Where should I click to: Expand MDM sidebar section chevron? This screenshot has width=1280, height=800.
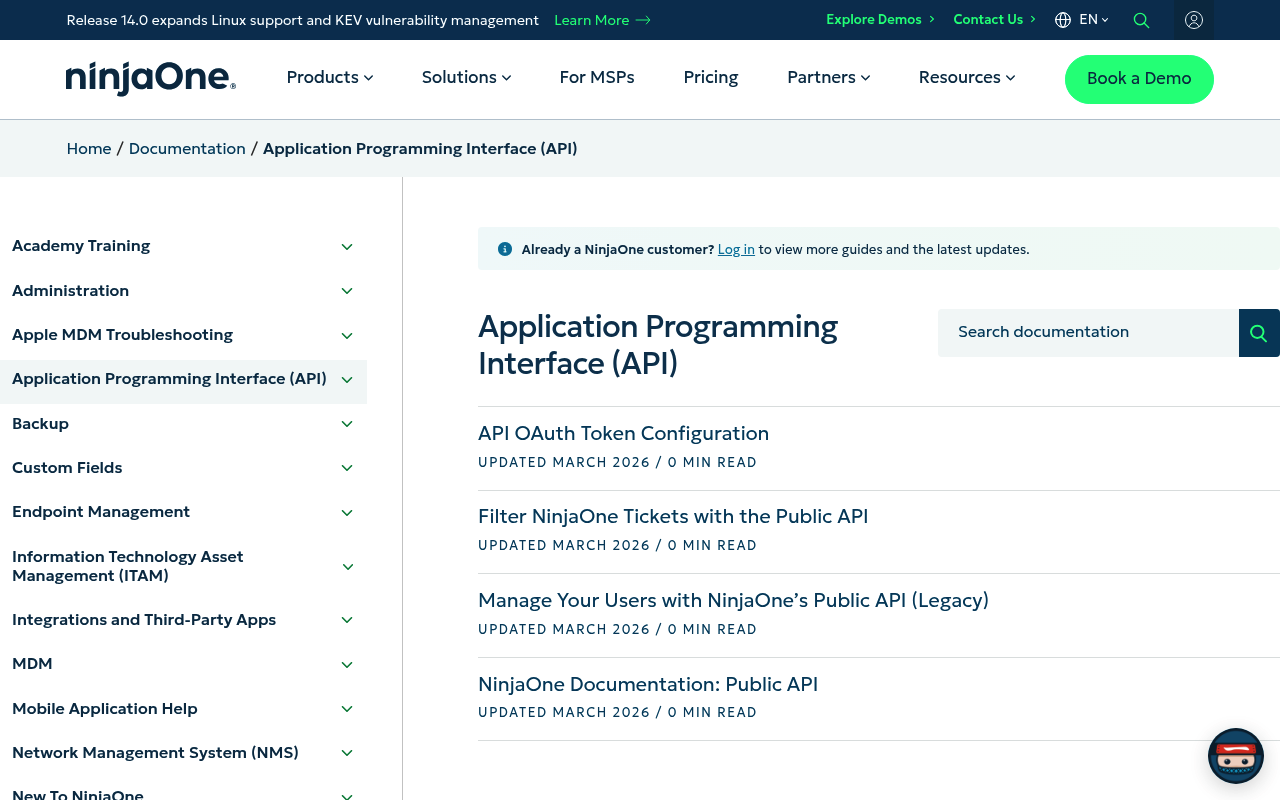tap(347, 665)
